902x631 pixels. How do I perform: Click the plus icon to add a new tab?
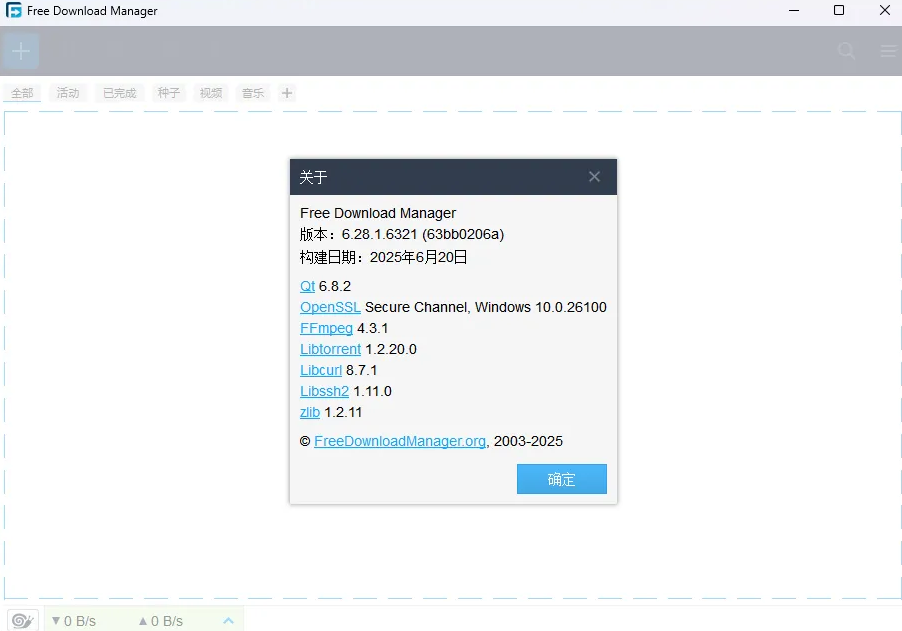(287, 92)
